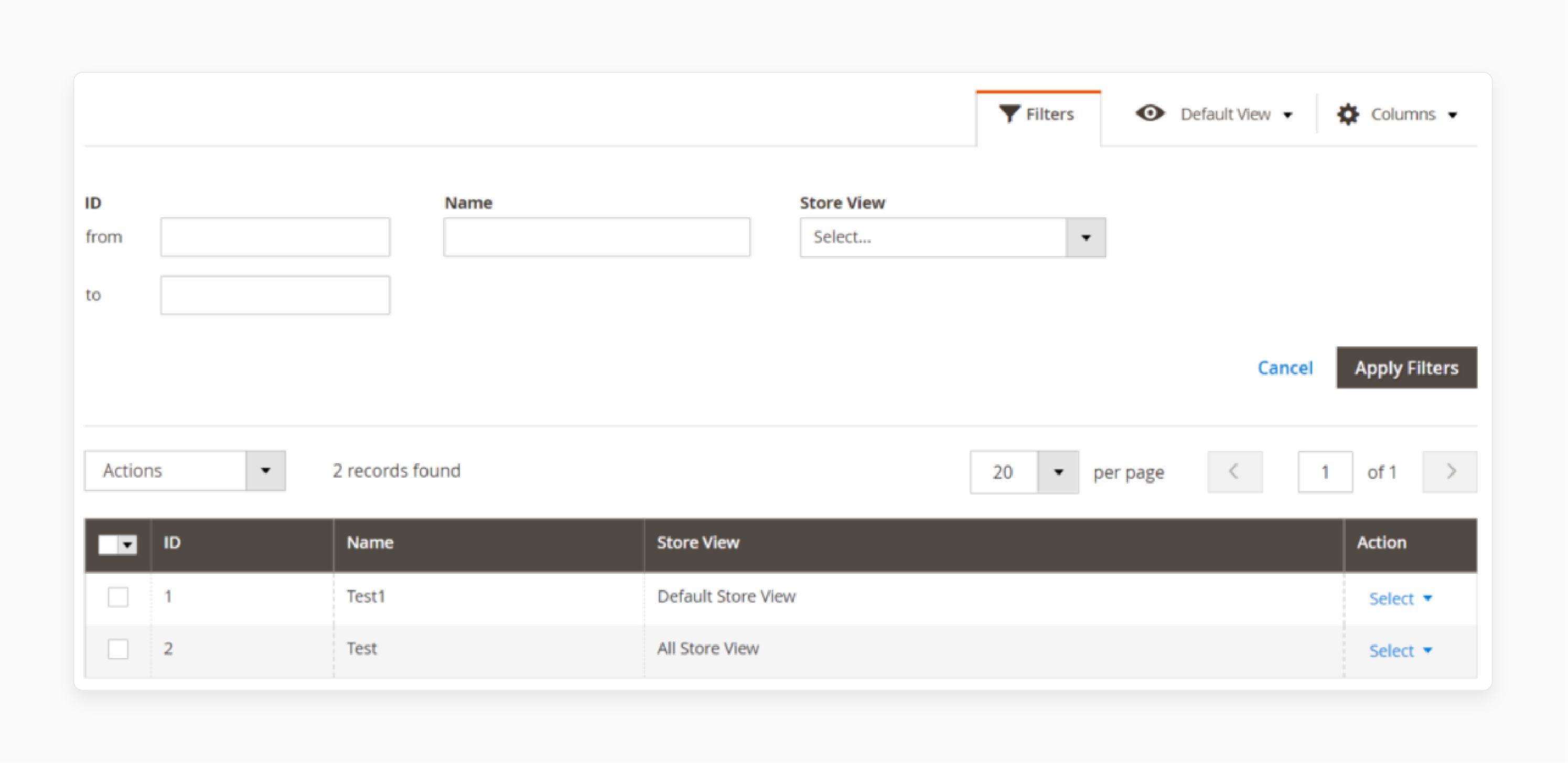Enter value in Name filter field

(597, 237)
